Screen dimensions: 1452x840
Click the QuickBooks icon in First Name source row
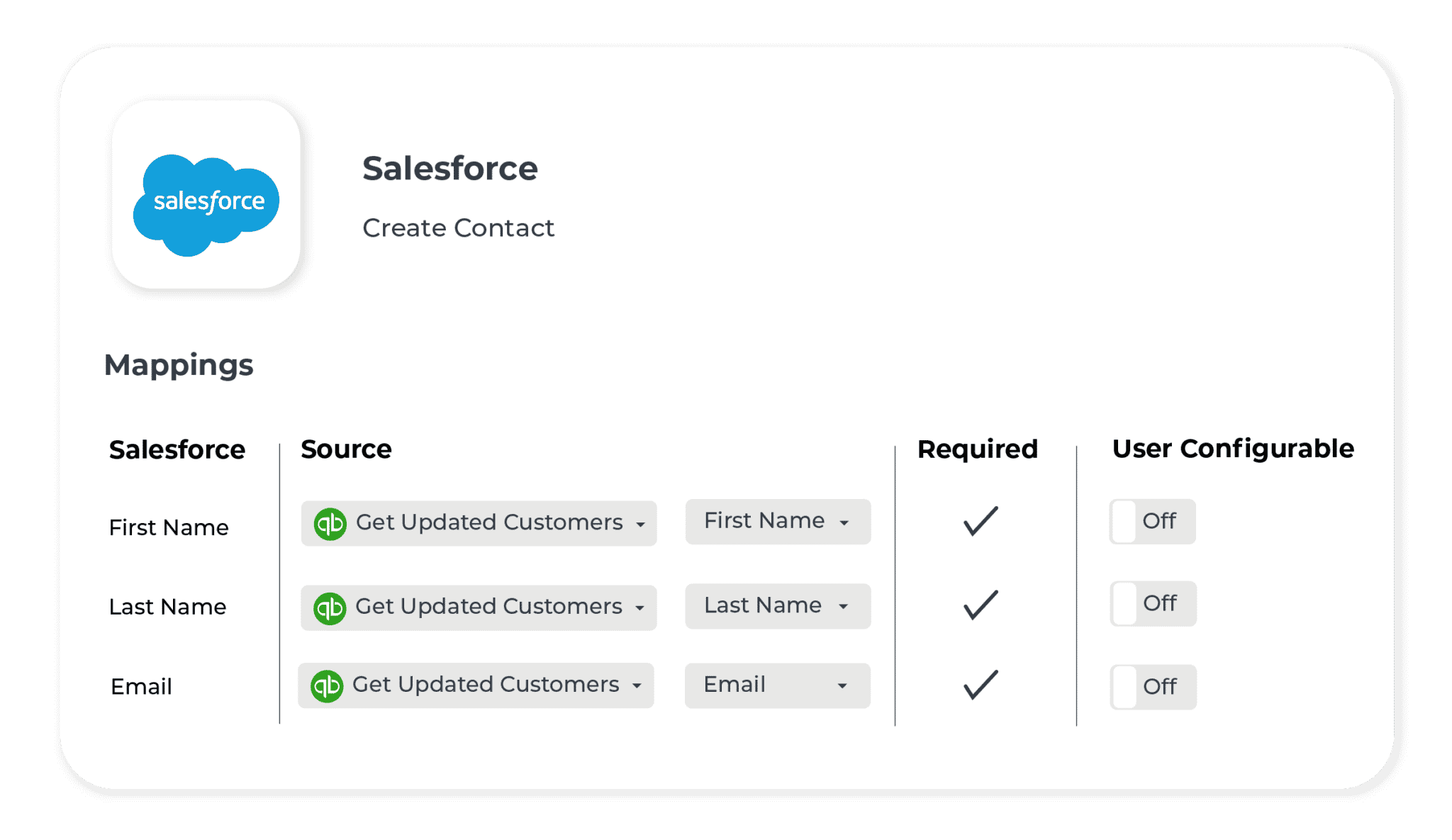tap(332, 523)
